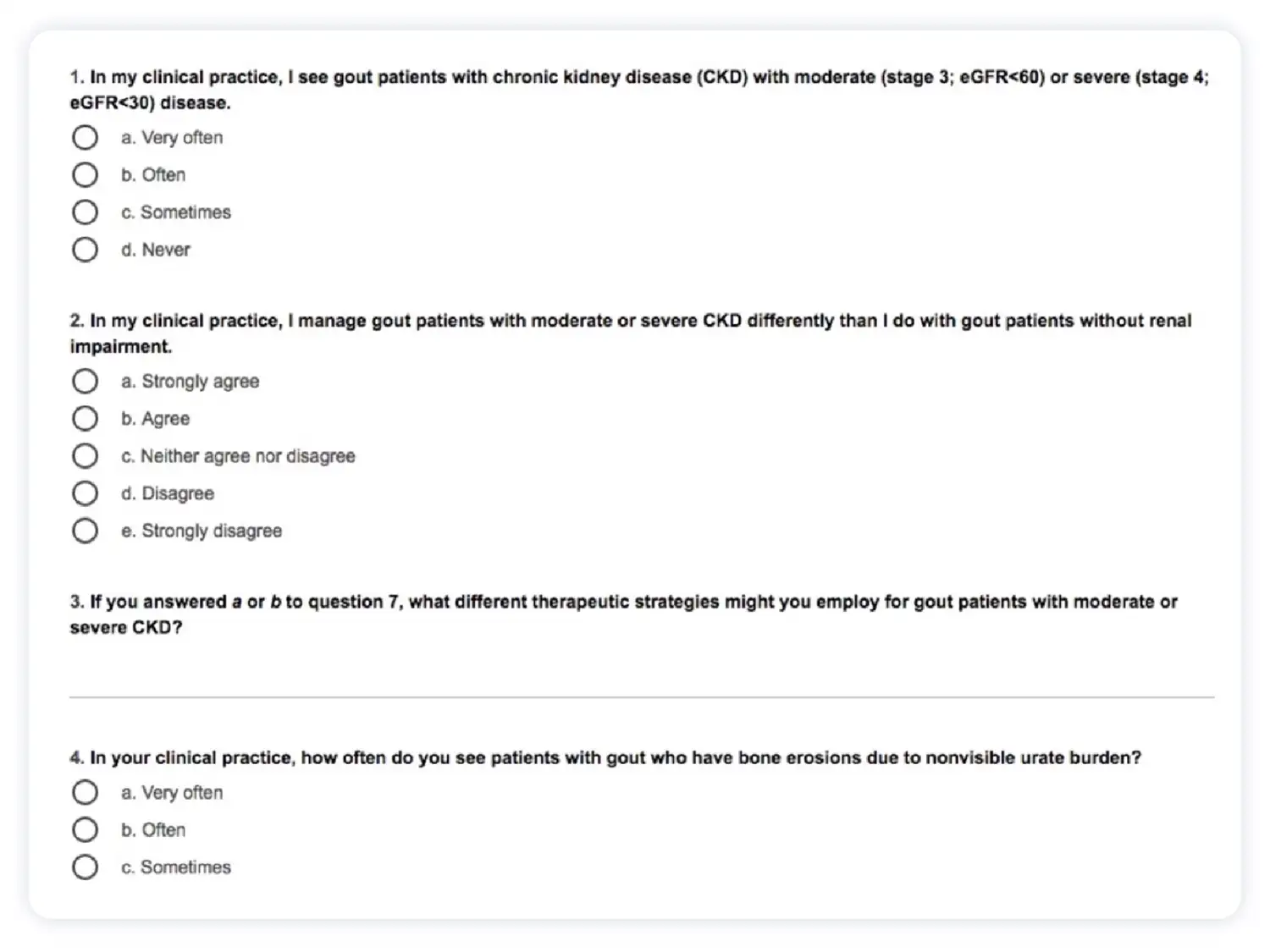This screenshot has height=952, width=1270.
Task: Choose "Often" radio under question 1
Action: pos(85,175)
